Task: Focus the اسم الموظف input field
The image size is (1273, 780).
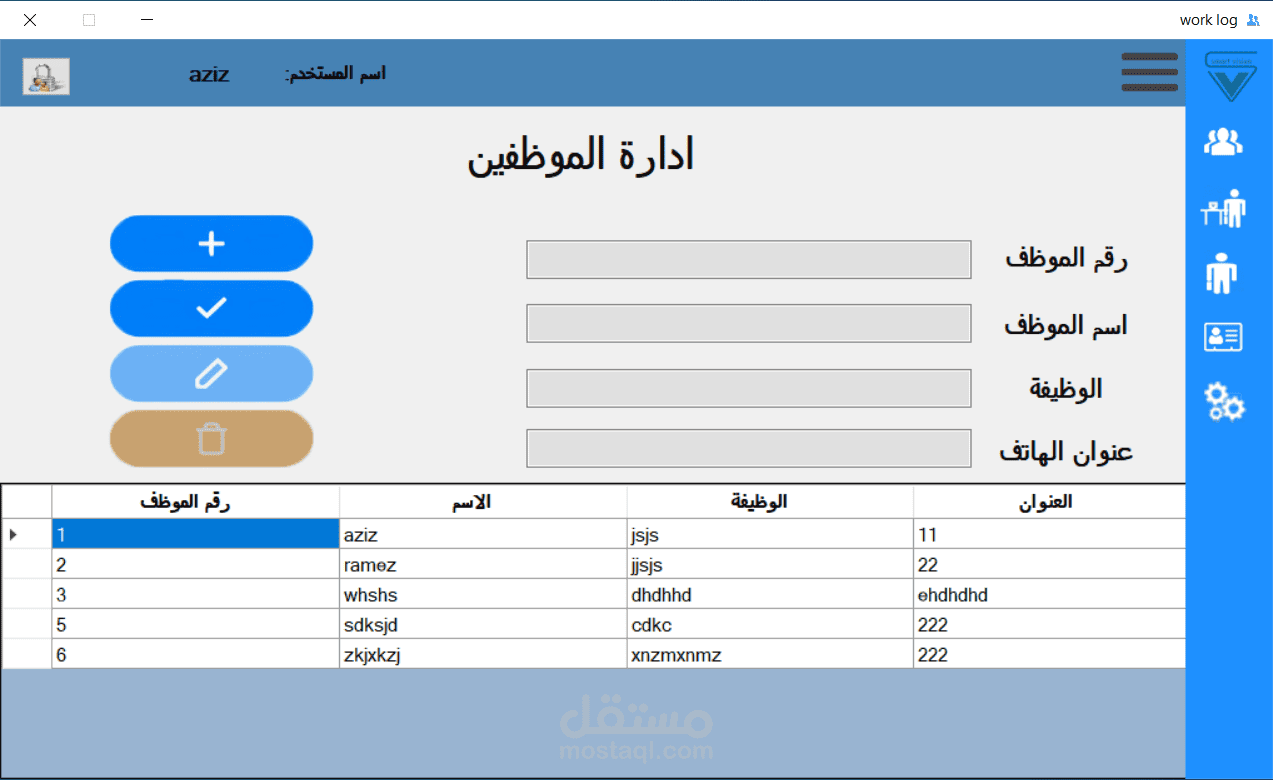Action: [749, 324]
